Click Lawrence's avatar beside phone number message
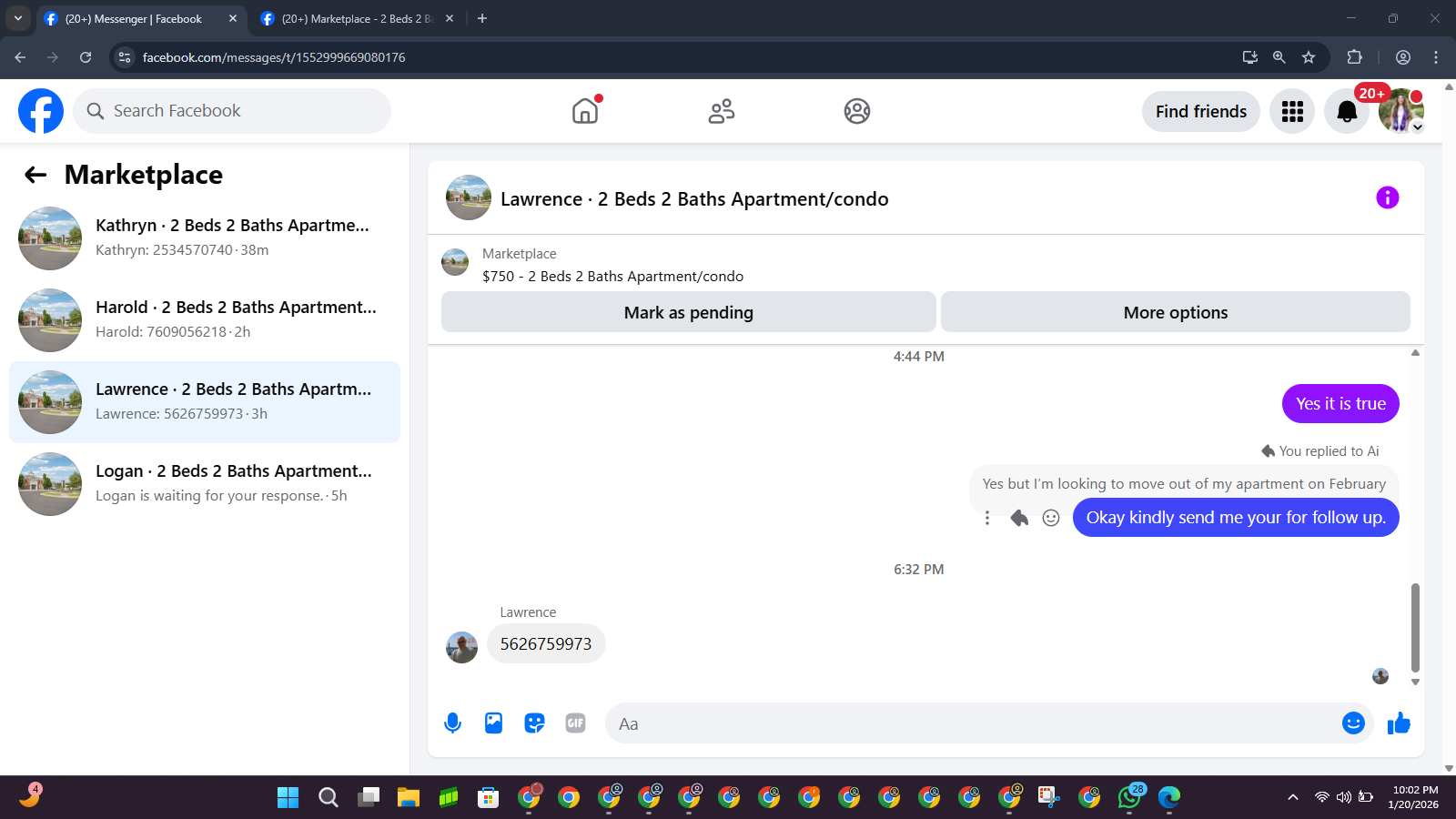Viewport: 1456px width, 819px height. [x=461, y=647]
